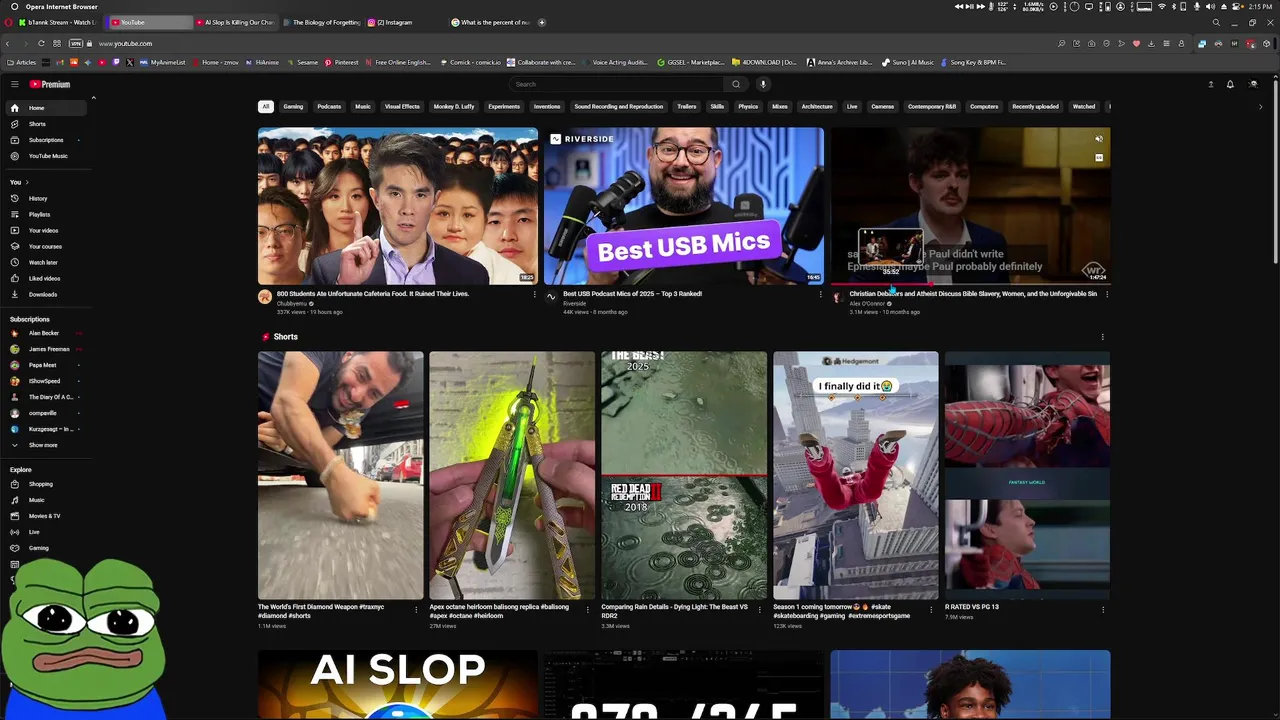
Task: Reload the page with the refresh icon
Action: (x=41, y=43)
